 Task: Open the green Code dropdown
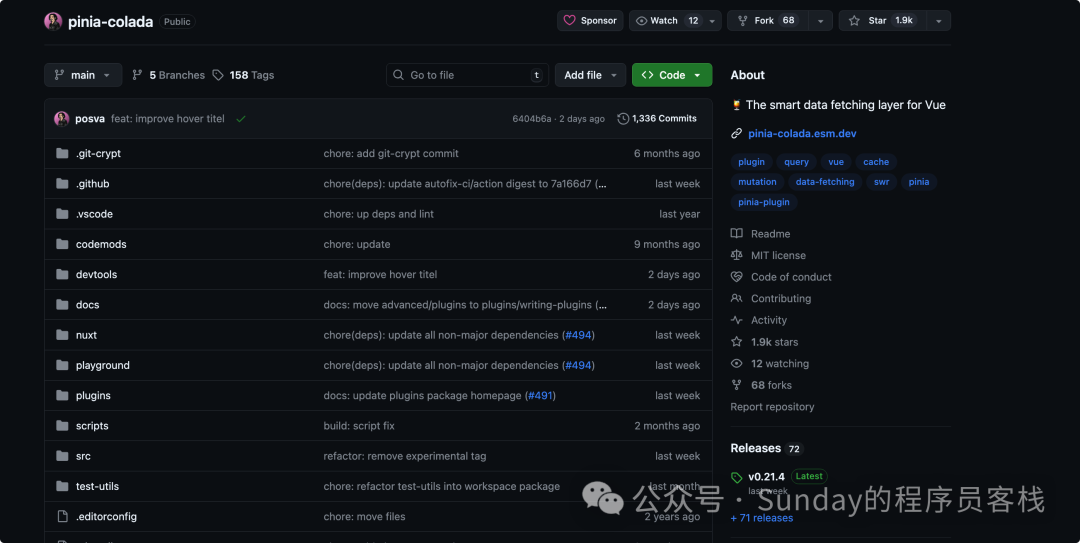pos(672,75)
